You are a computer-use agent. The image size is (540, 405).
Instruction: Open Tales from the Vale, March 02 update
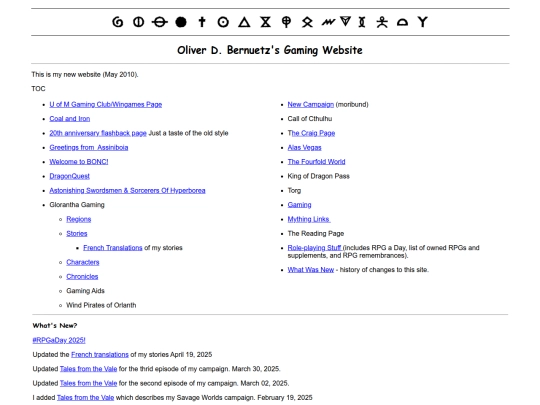tap(89, 383)
